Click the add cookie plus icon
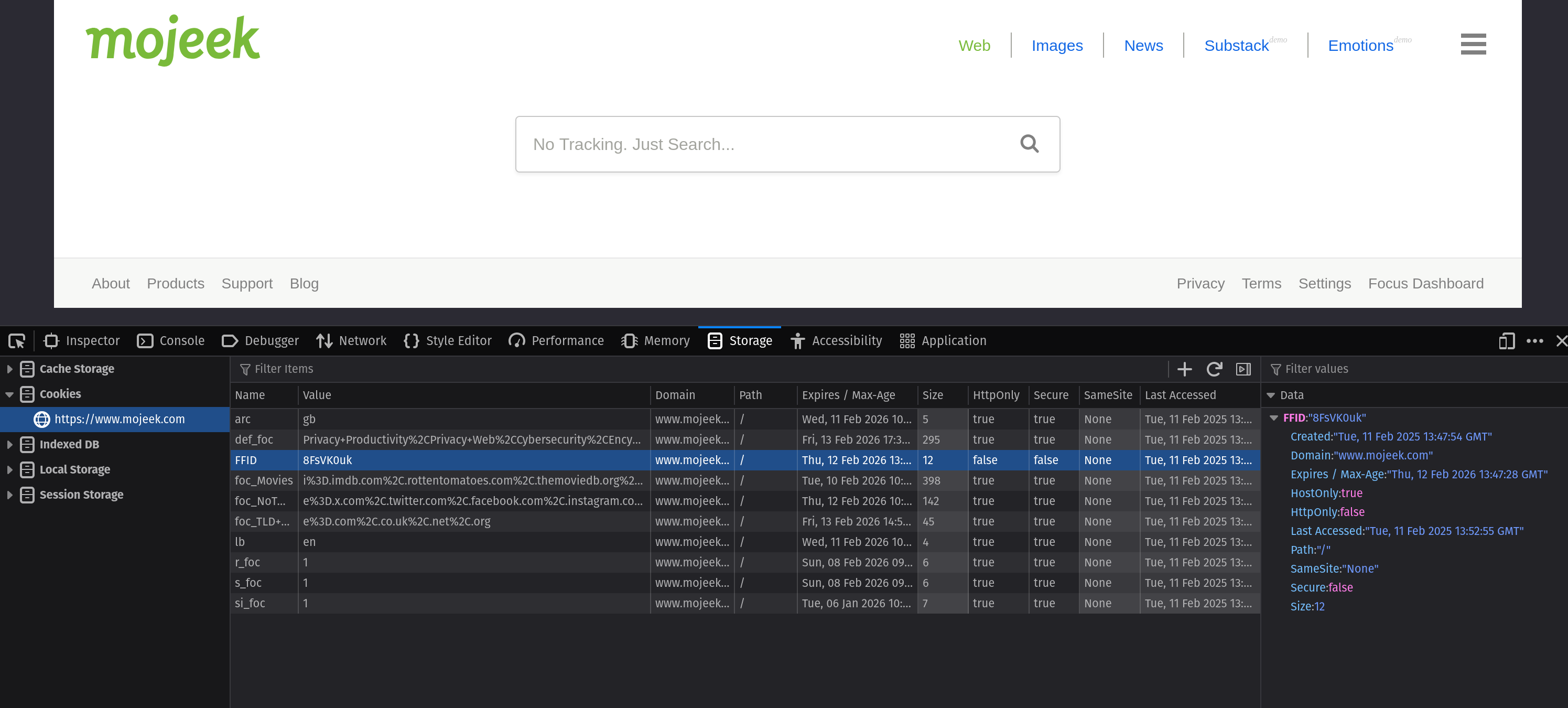 [x=1185, y=369]
